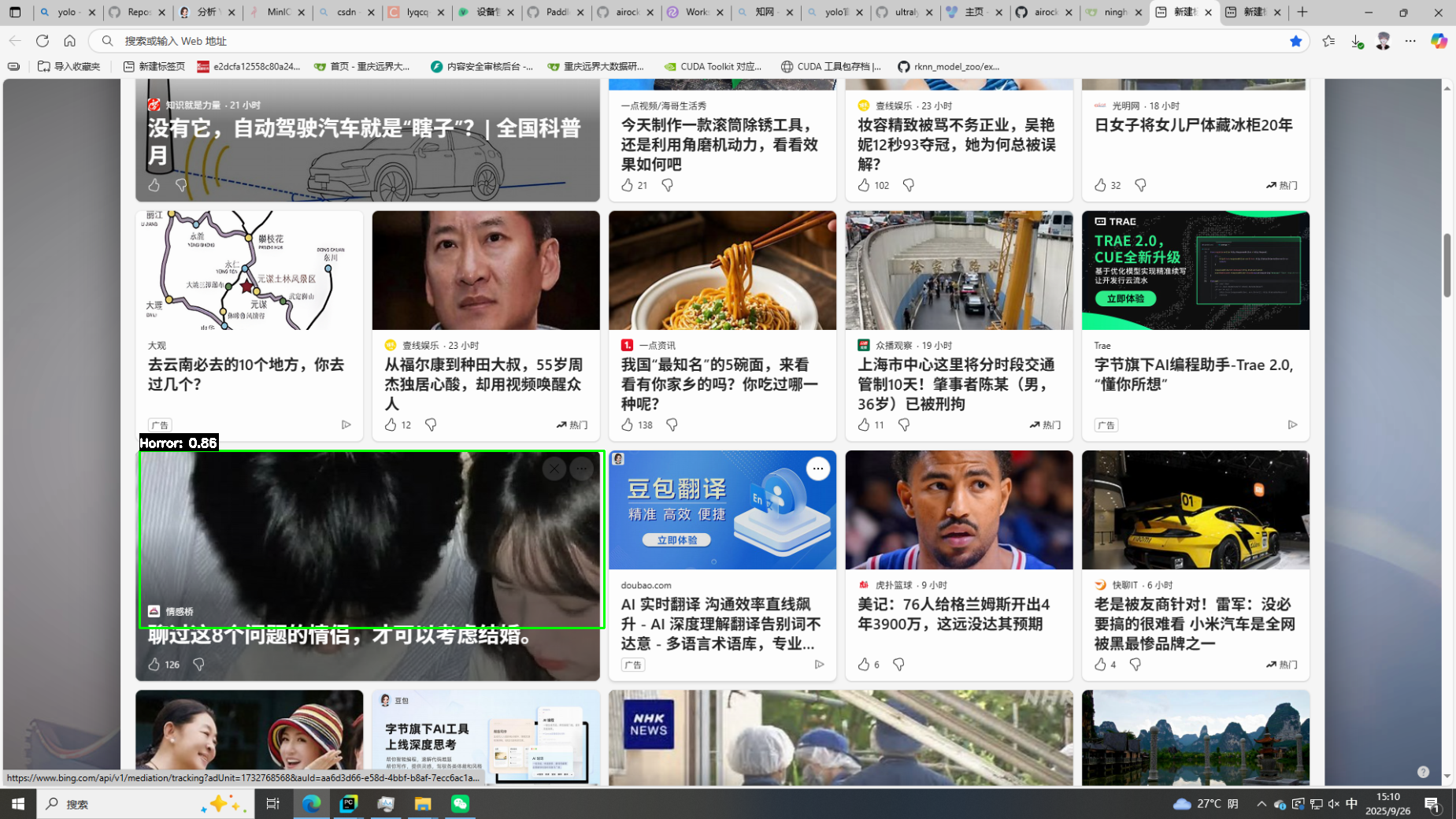Image resolution: width=1456 pixels, height=819 pixels.
Task: Open the tab actions menu icon
Action: click(x=15, y=12)
